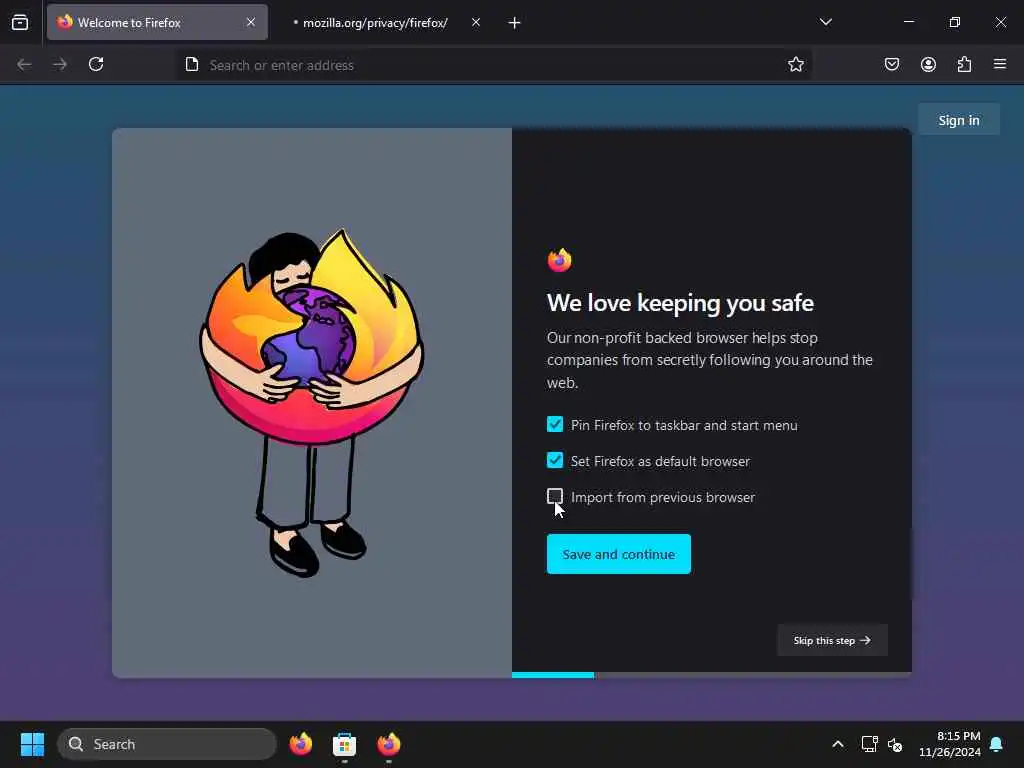Restore down the Firefox window
The image size is (1024, 768).
pyautogui.click(x=955, y=22)
